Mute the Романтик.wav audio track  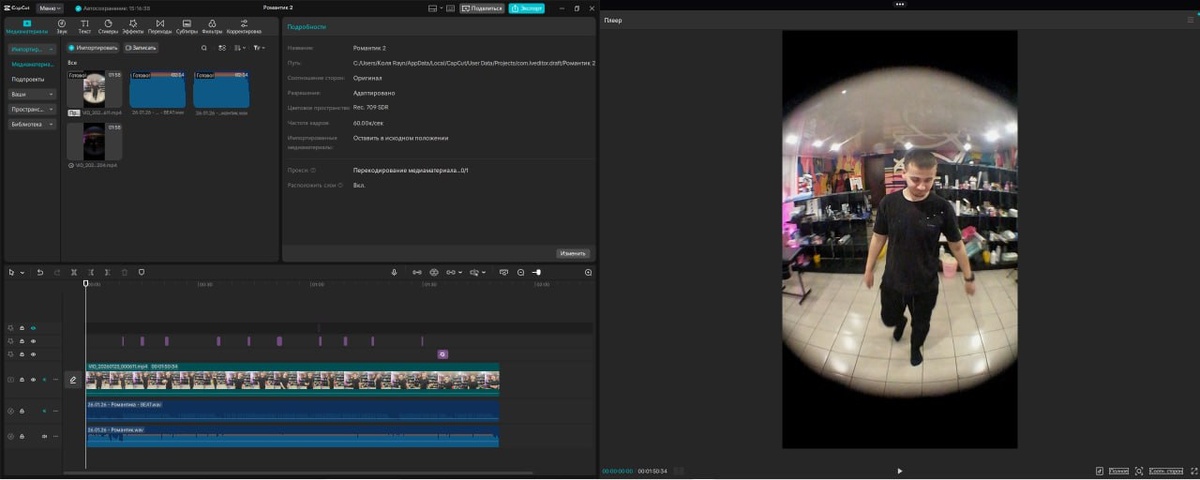(44, 436)
